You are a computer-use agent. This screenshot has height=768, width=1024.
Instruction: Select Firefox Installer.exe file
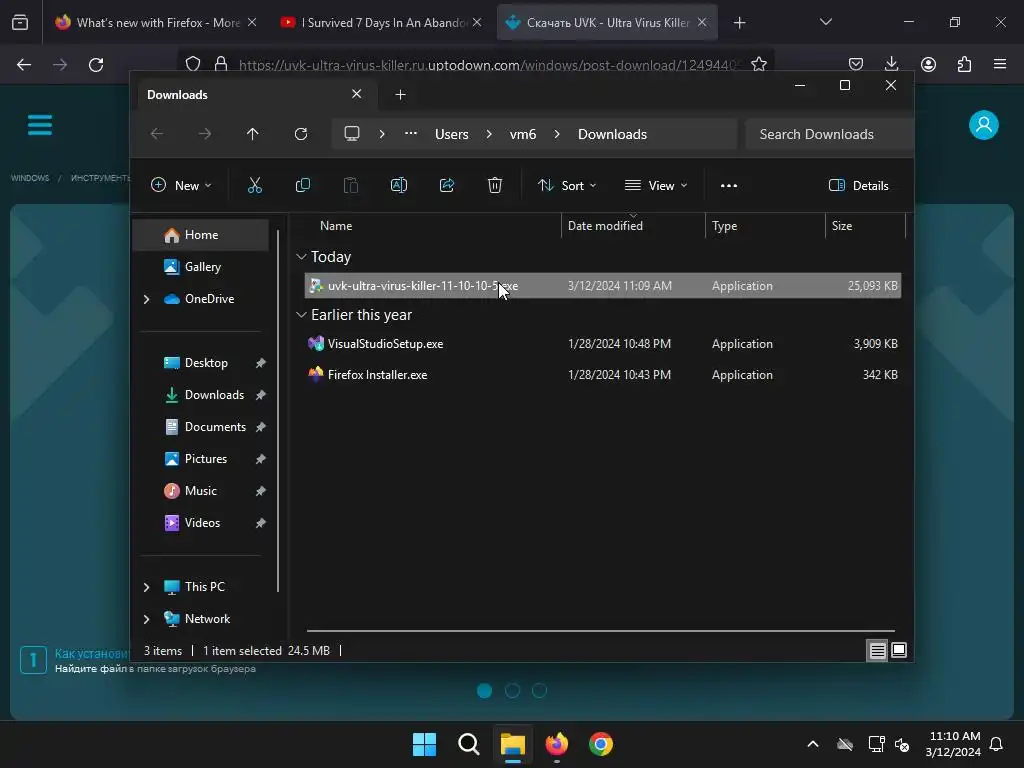coord(603,375)
